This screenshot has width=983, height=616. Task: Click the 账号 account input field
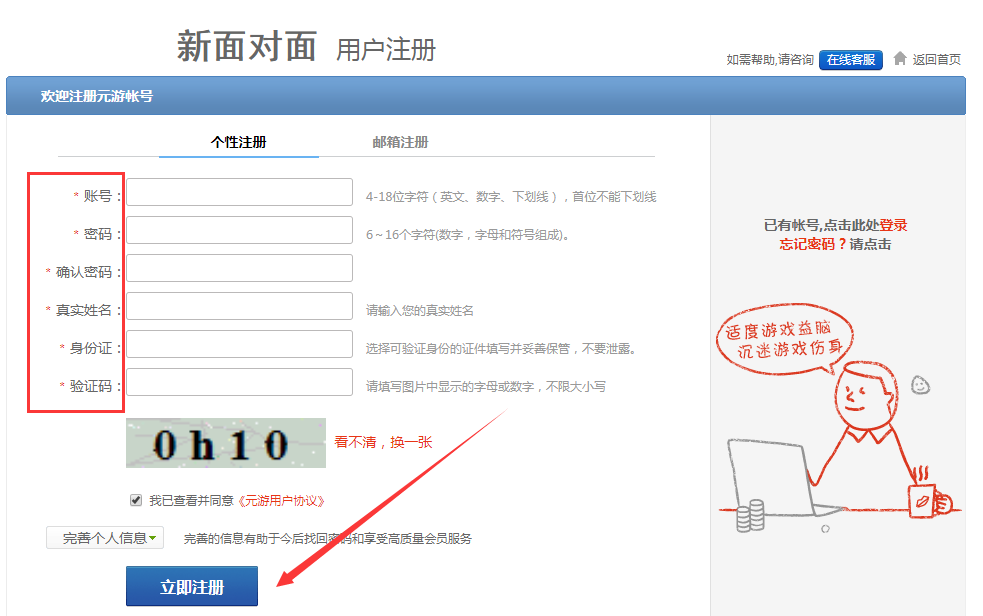(239, 192)
